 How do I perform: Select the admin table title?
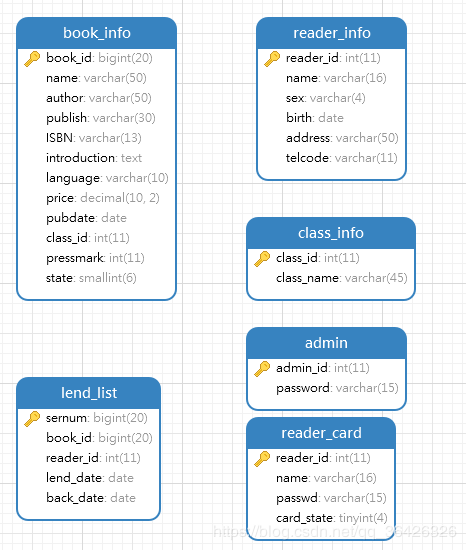pos(326,343)
